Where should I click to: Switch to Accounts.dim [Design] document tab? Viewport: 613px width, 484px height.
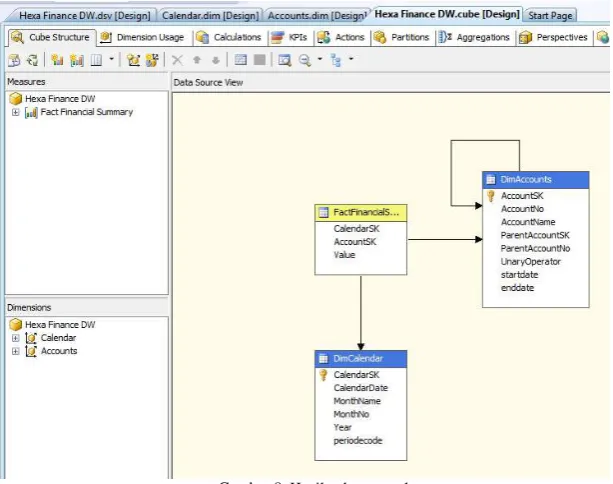317,16
